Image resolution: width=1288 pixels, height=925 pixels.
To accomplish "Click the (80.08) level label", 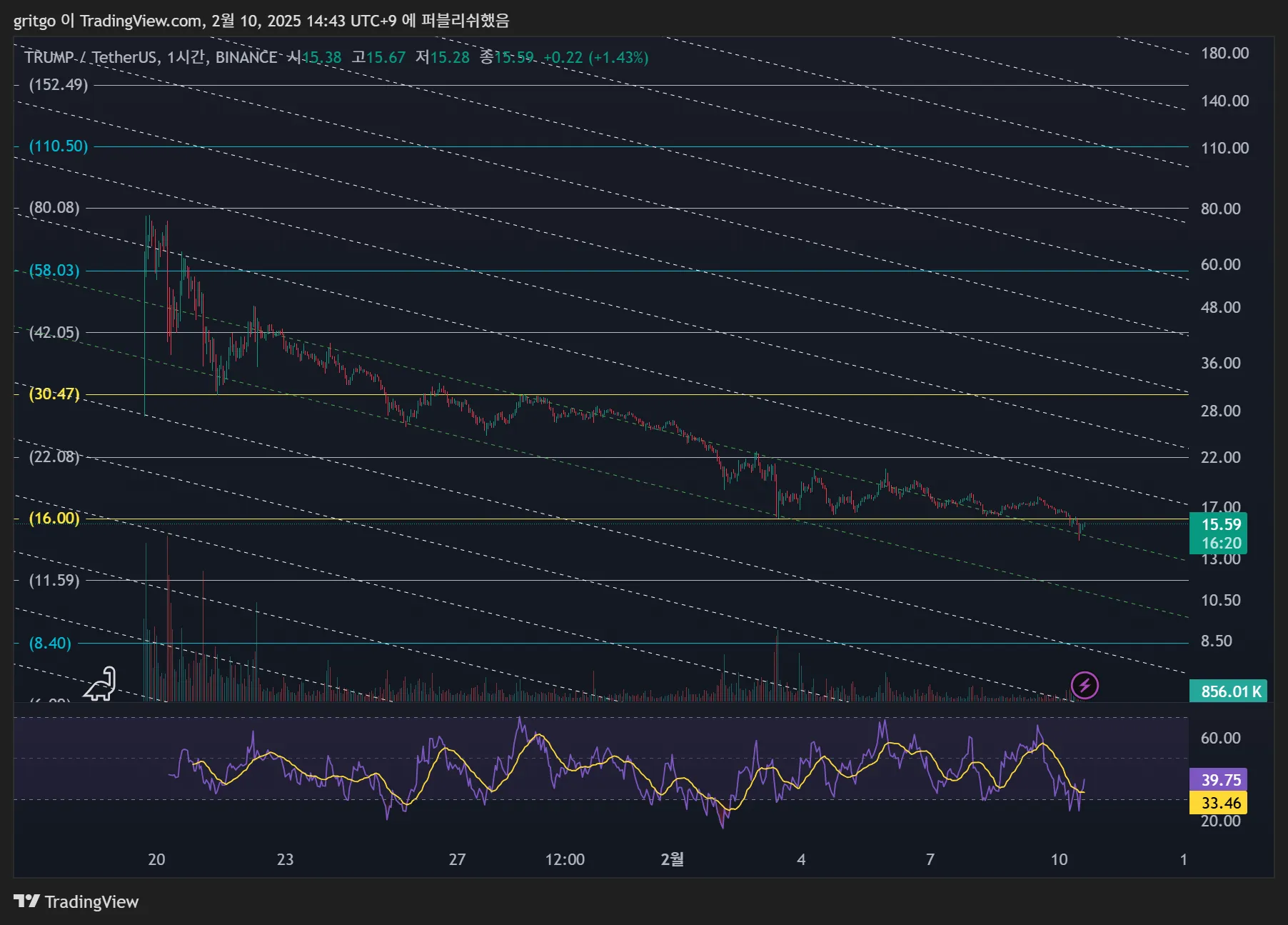I will click(x=54, y=208).
